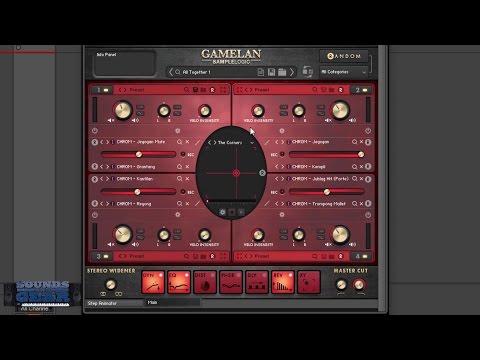Image resolution: width=480 pixels, height=360 pixels.
Task: Click core 3 power button
Action: (95, 215)
